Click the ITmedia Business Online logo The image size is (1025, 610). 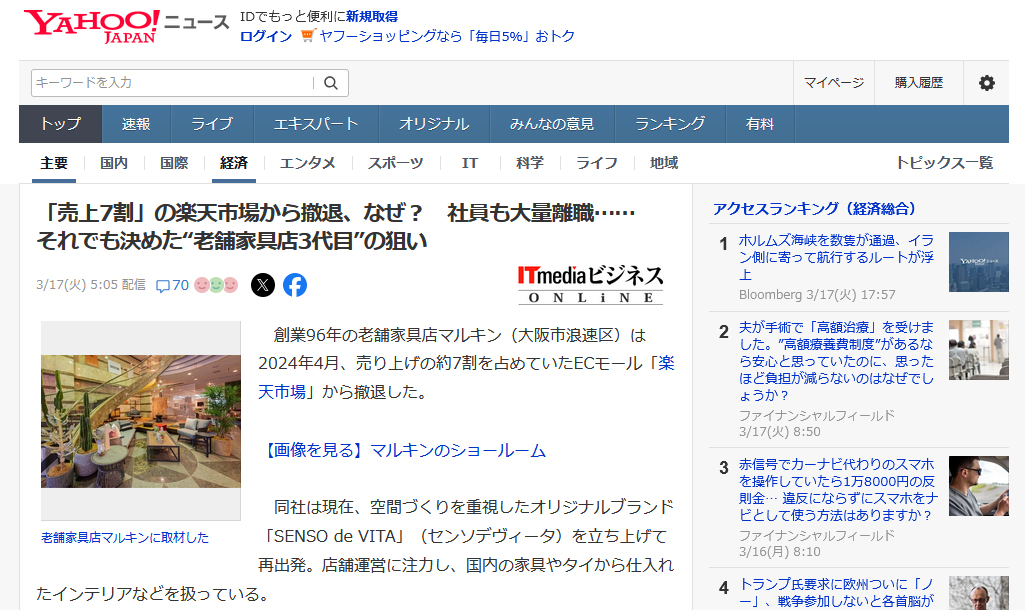[590, 284]
